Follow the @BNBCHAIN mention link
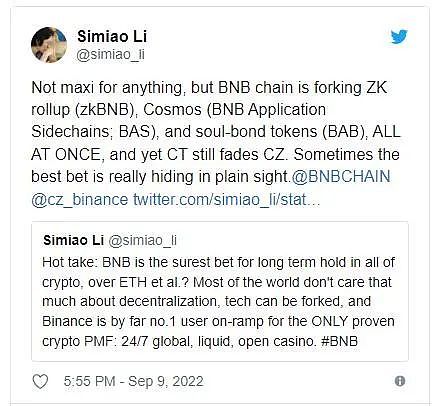The width and height of the screenshot is (434, 406). click(x=341, y=176)
